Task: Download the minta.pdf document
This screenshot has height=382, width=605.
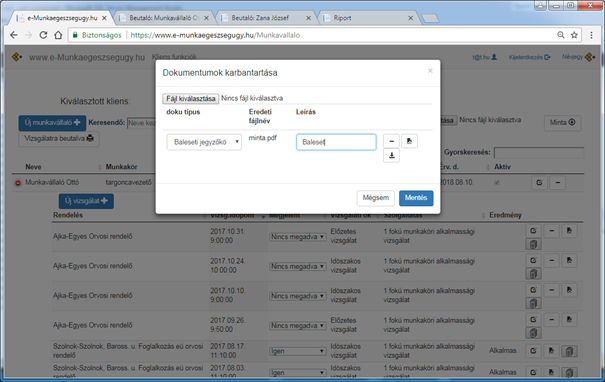Action: (391, 156)
